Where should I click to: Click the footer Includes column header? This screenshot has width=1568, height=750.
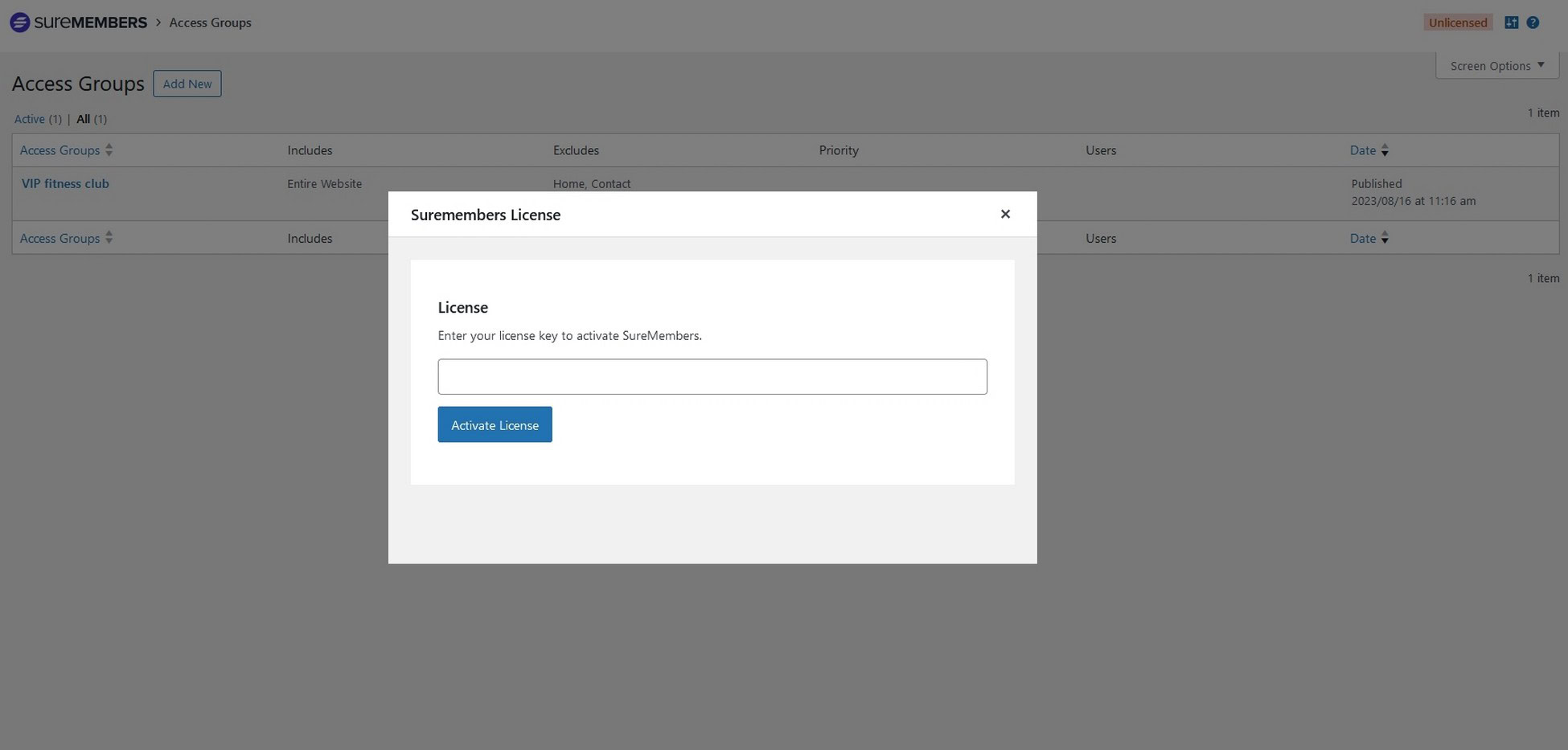click(x=310, y=238)
